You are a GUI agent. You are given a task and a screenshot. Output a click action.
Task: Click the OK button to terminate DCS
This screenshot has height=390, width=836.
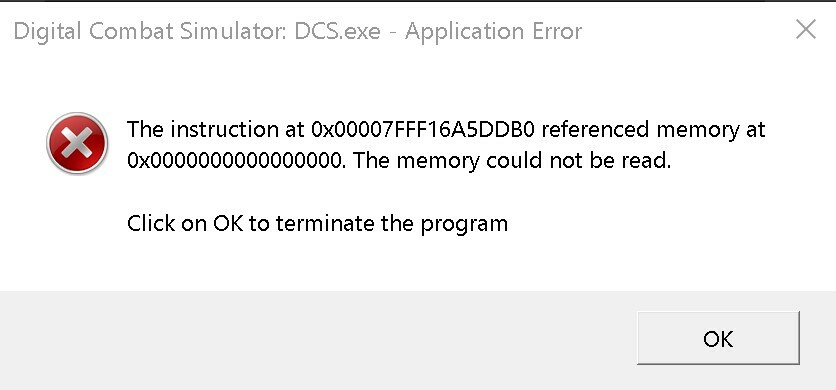(718, 338)
